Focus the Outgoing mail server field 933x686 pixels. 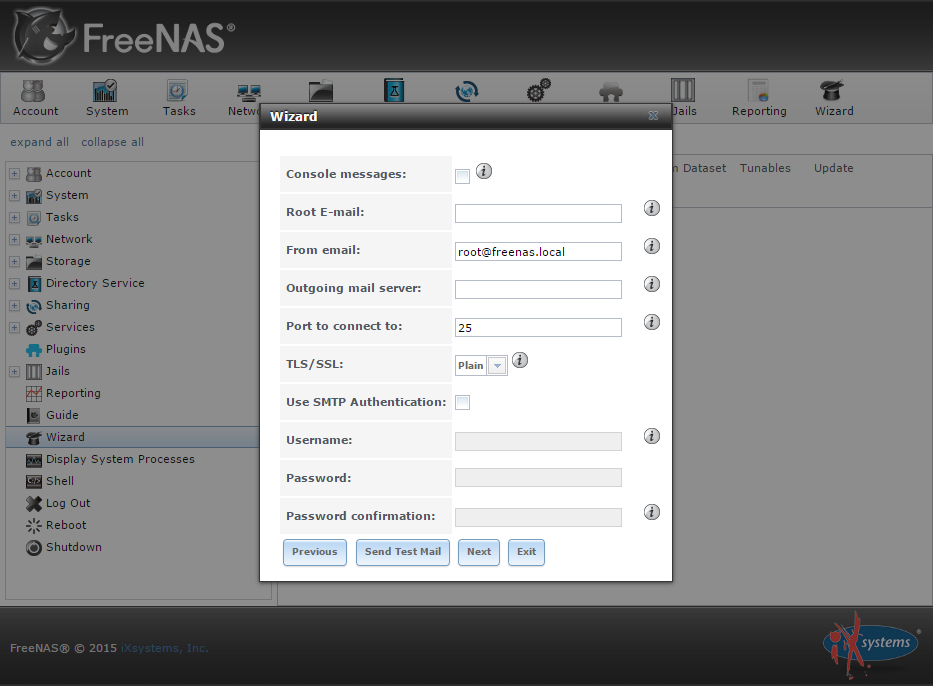538,290
